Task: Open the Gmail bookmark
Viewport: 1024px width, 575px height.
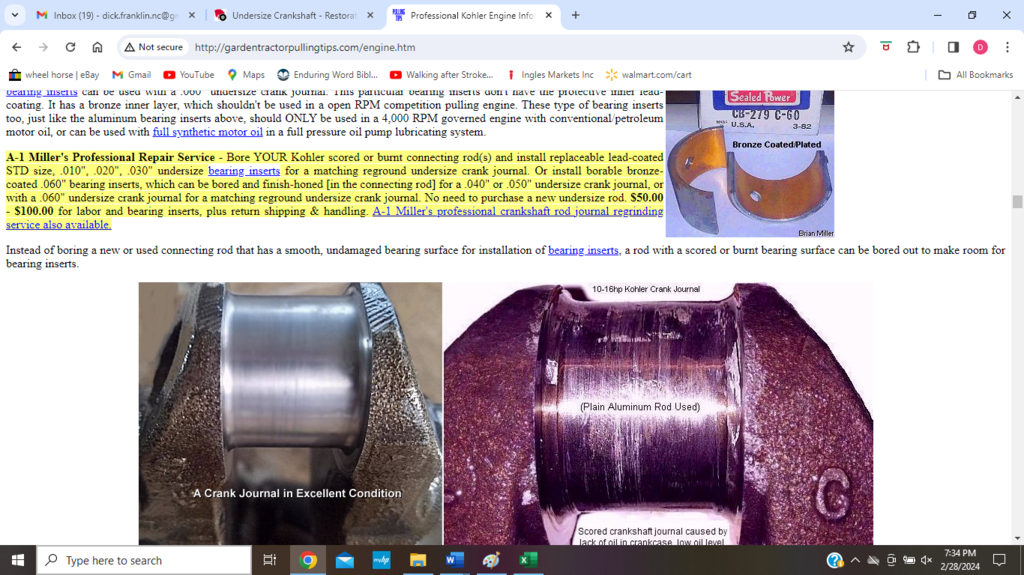Action: point(131,74)
